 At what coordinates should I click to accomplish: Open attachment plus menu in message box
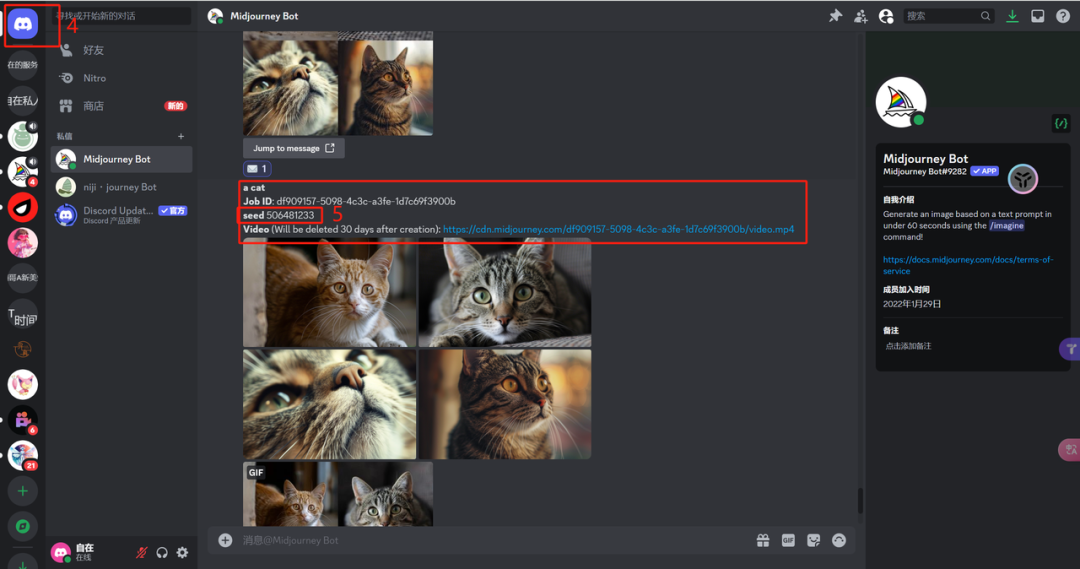[225, 540]
